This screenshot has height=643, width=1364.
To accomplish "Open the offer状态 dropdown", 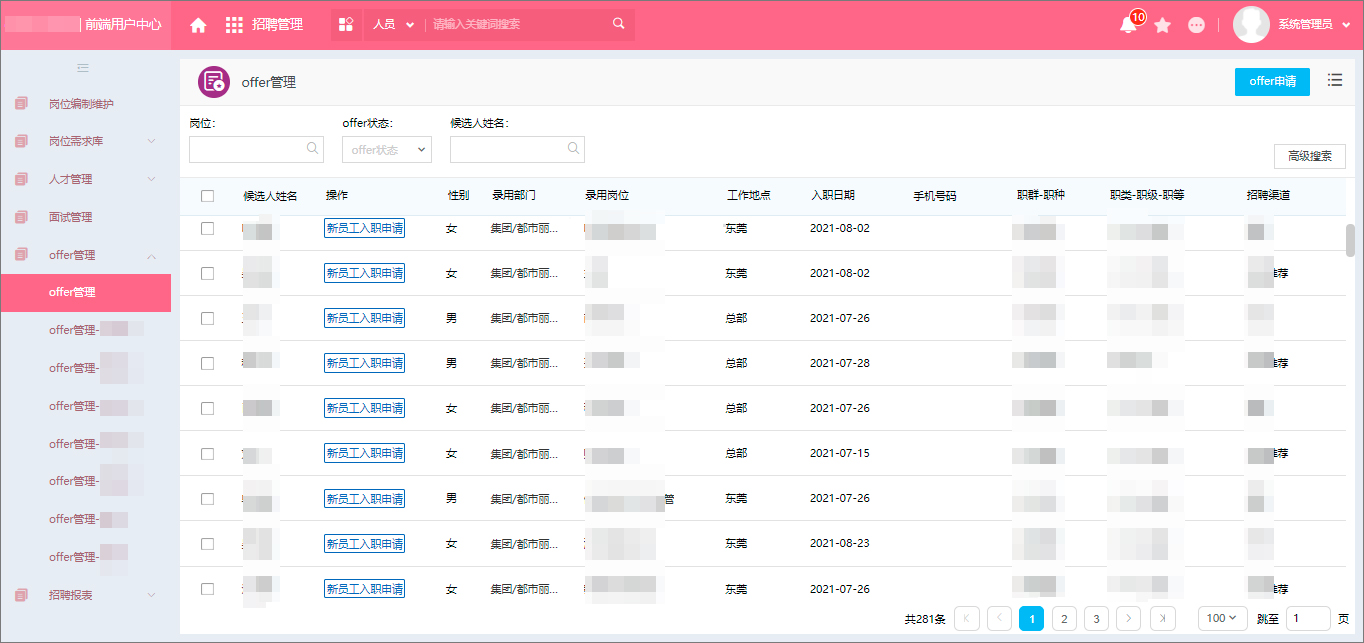I will pos(386,150).
